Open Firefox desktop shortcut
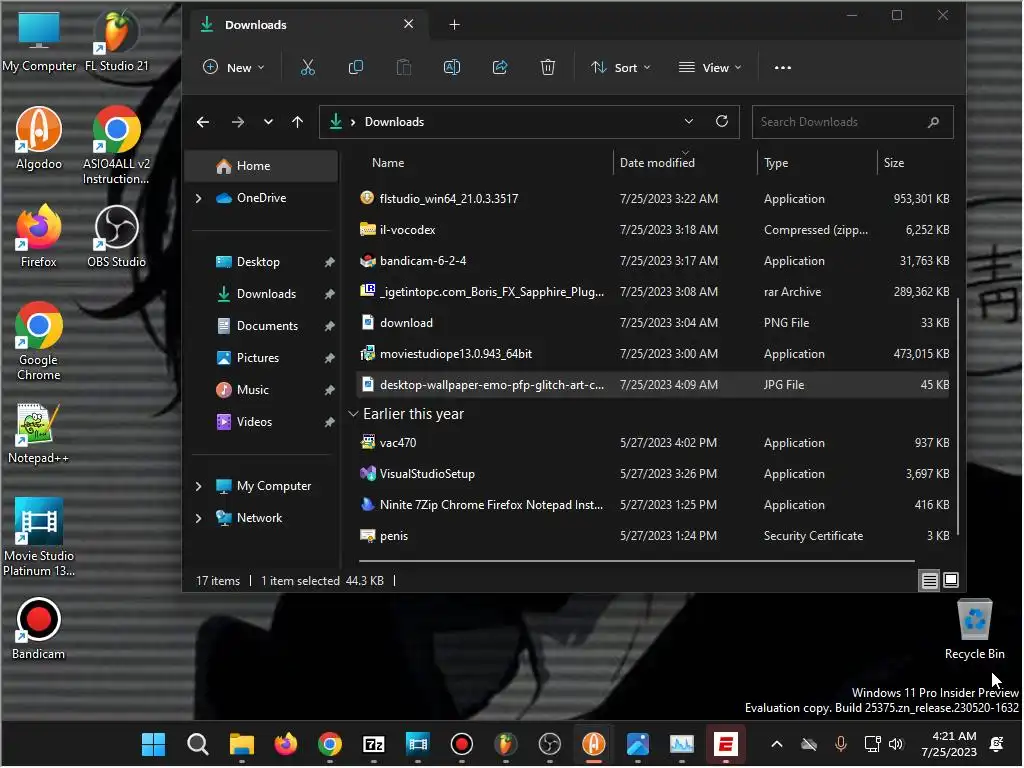Image resolution: width=1024 pixels, height=768 pixels. [x=39, y=236]
